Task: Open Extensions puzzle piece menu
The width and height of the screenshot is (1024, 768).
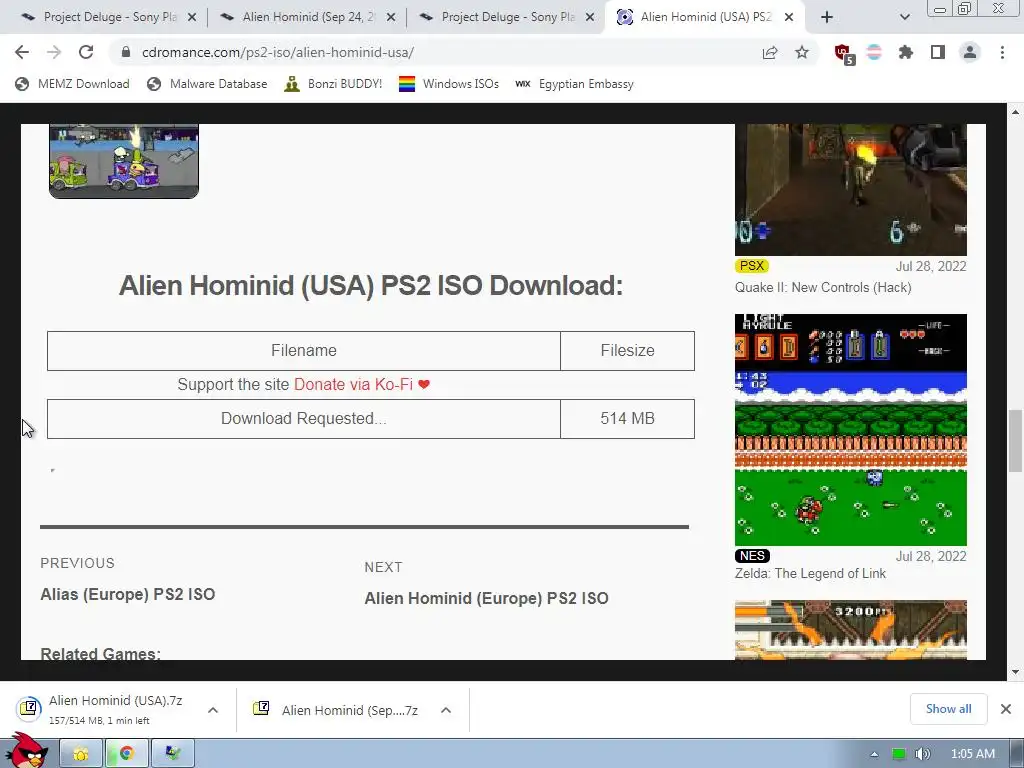Action: coord(906,52)
